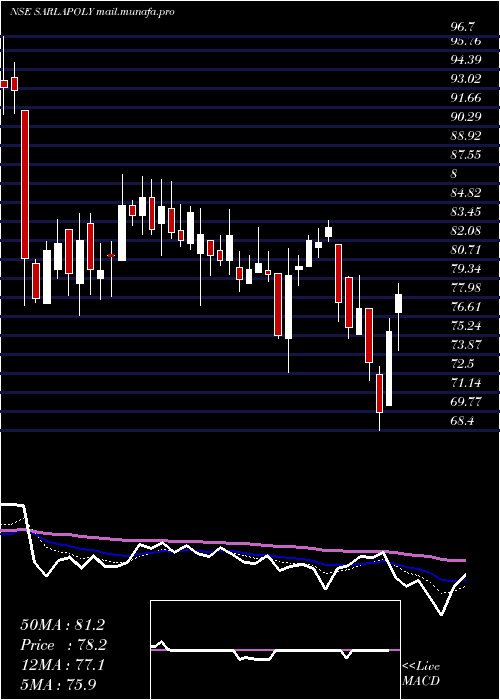Select the 90.29 price axis label

coord(466,117)
